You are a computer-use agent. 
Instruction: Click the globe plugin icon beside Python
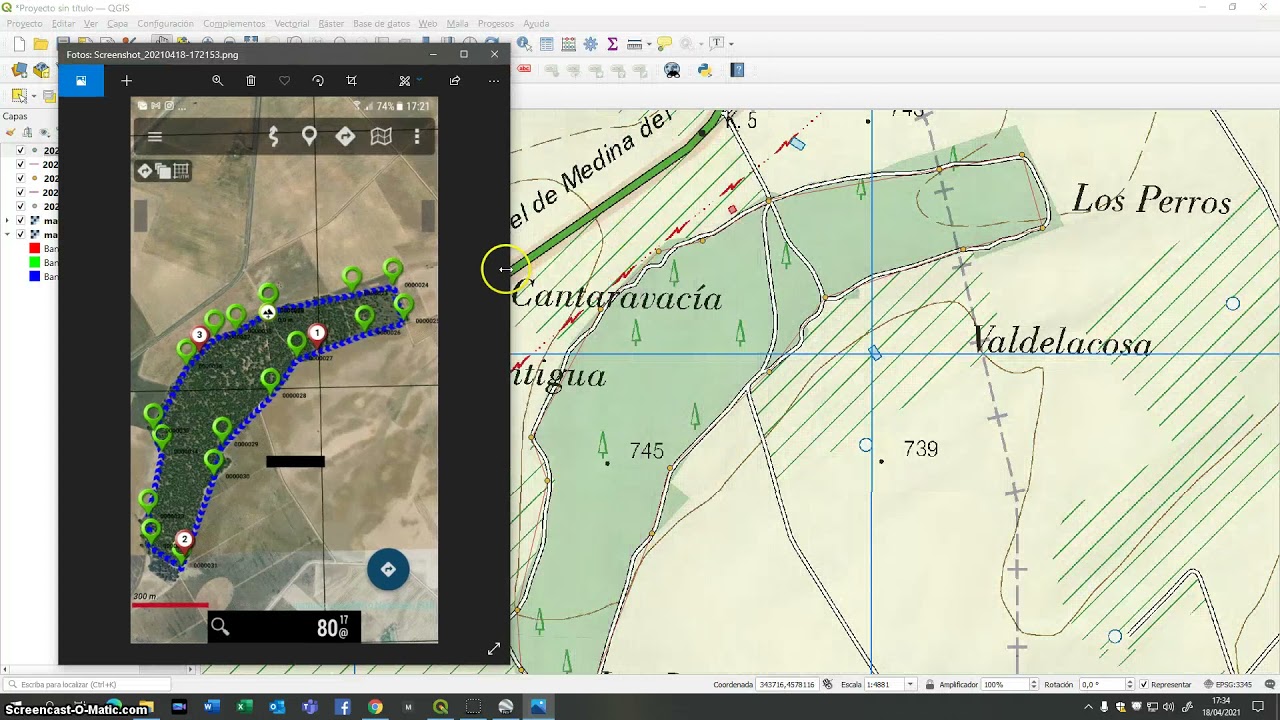coord(672,70)
